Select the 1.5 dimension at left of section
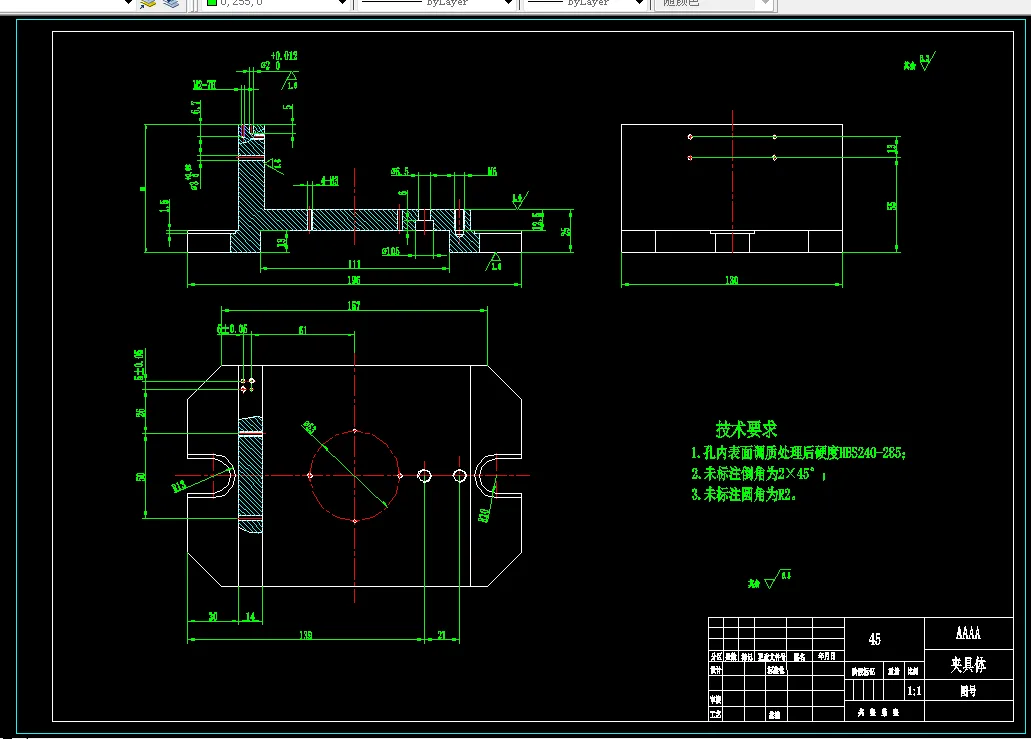This screenshot has width=1031, height=739. (164, 206)
